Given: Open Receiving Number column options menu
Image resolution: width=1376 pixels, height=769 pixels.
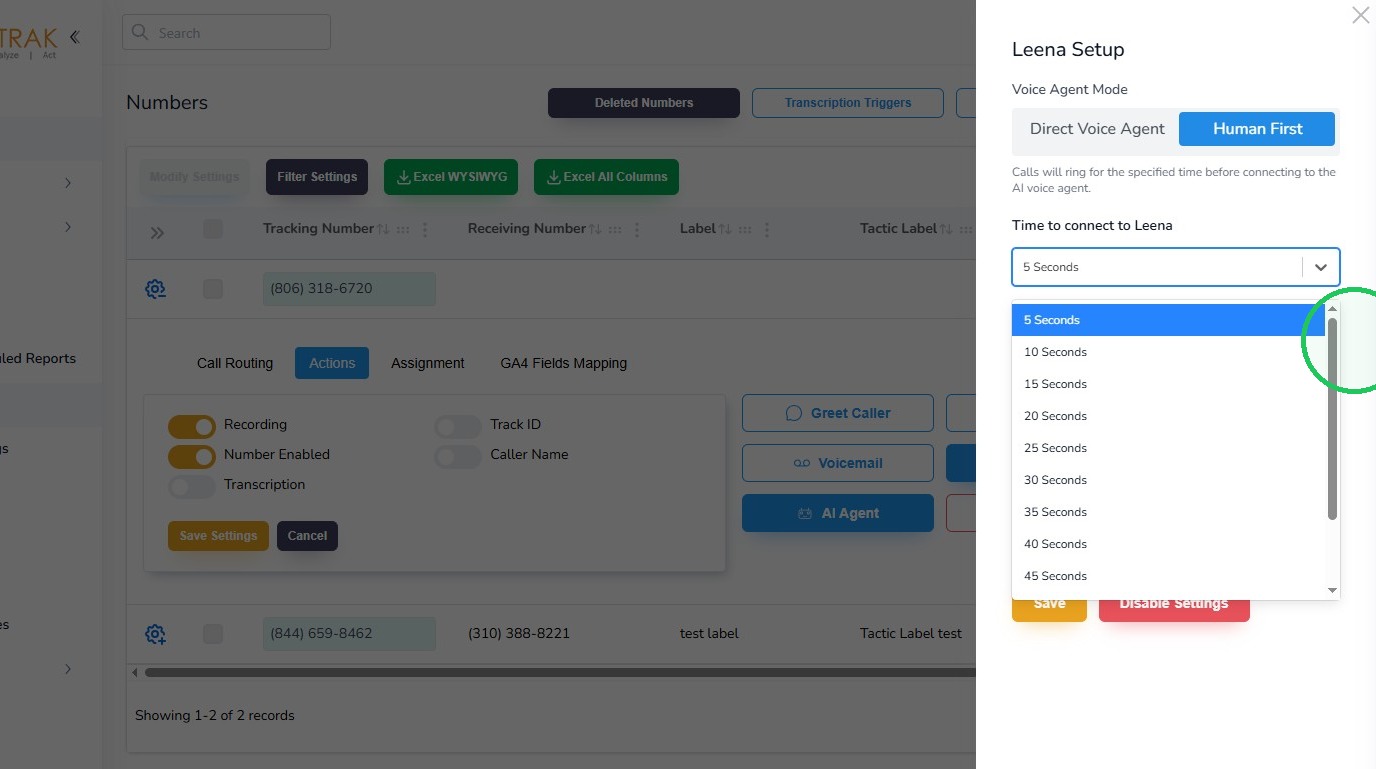Looking at the screenshot, I should [x=637, y=229].
